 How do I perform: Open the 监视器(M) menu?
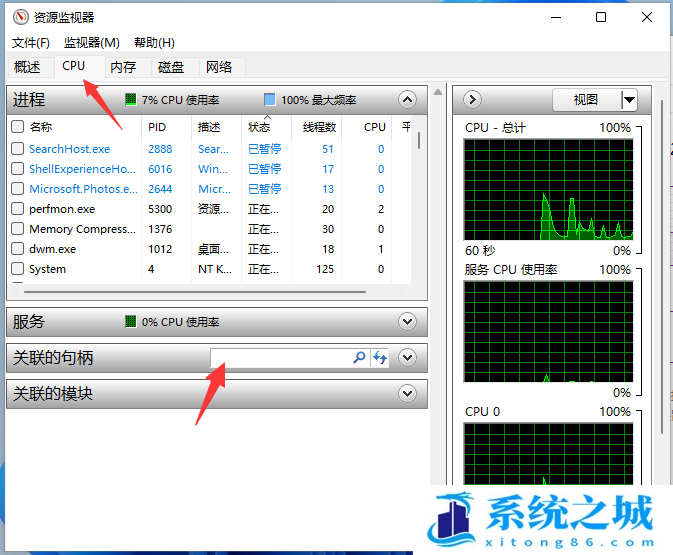(91, 42)
